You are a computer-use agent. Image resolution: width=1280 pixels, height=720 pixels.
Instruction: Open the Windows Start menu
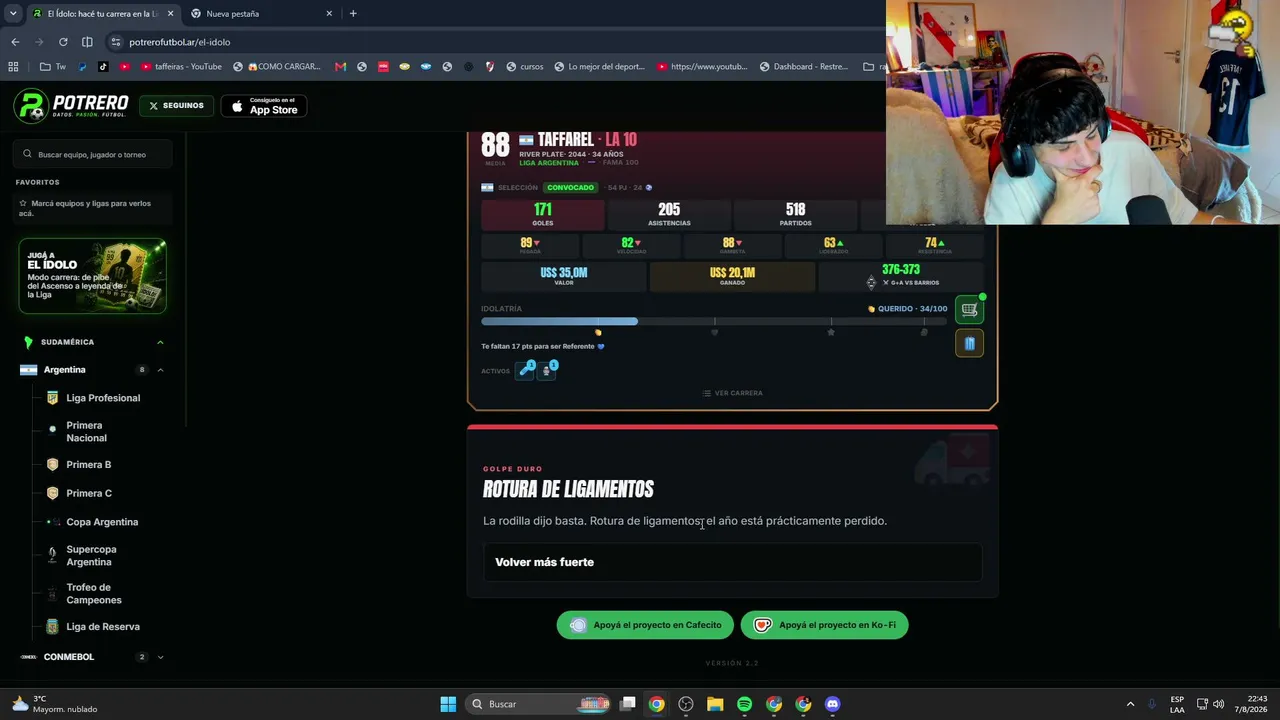pyautogui.click(x=448, y=704)
